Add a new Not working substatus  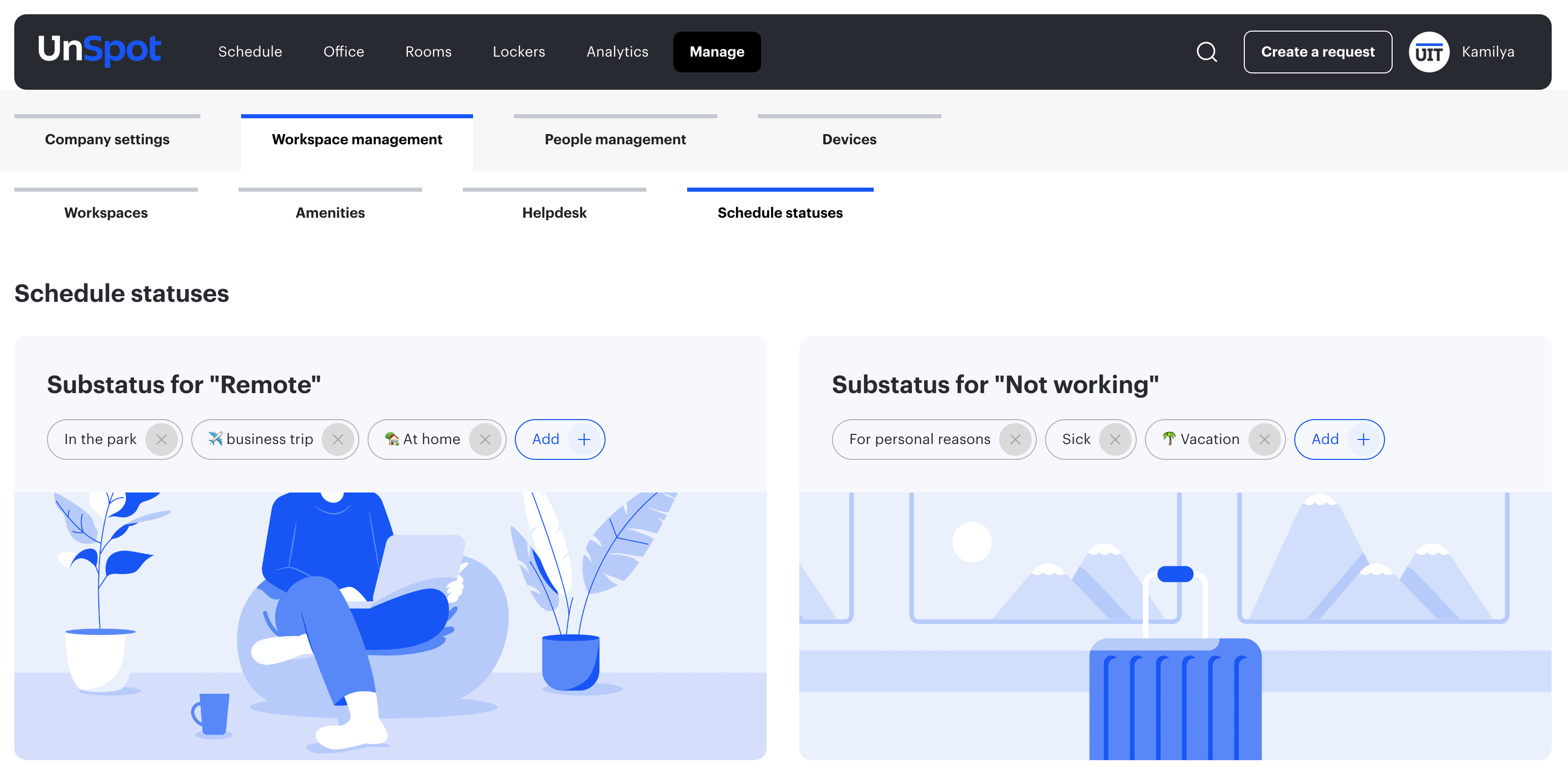click(1339, 439)
